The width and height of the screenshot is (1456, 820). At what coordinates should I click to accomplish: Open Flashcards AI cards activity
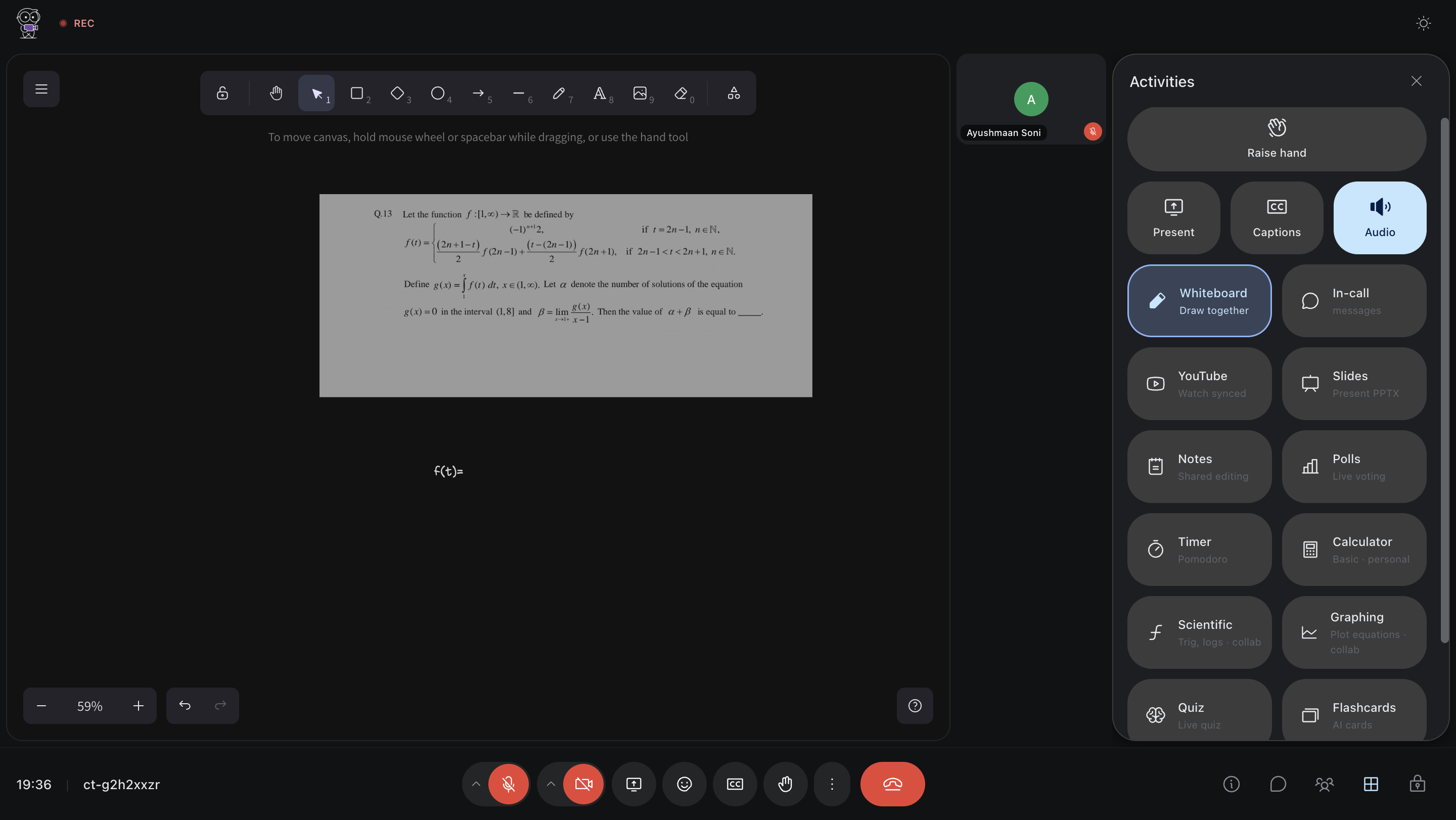click(1354, 710)
